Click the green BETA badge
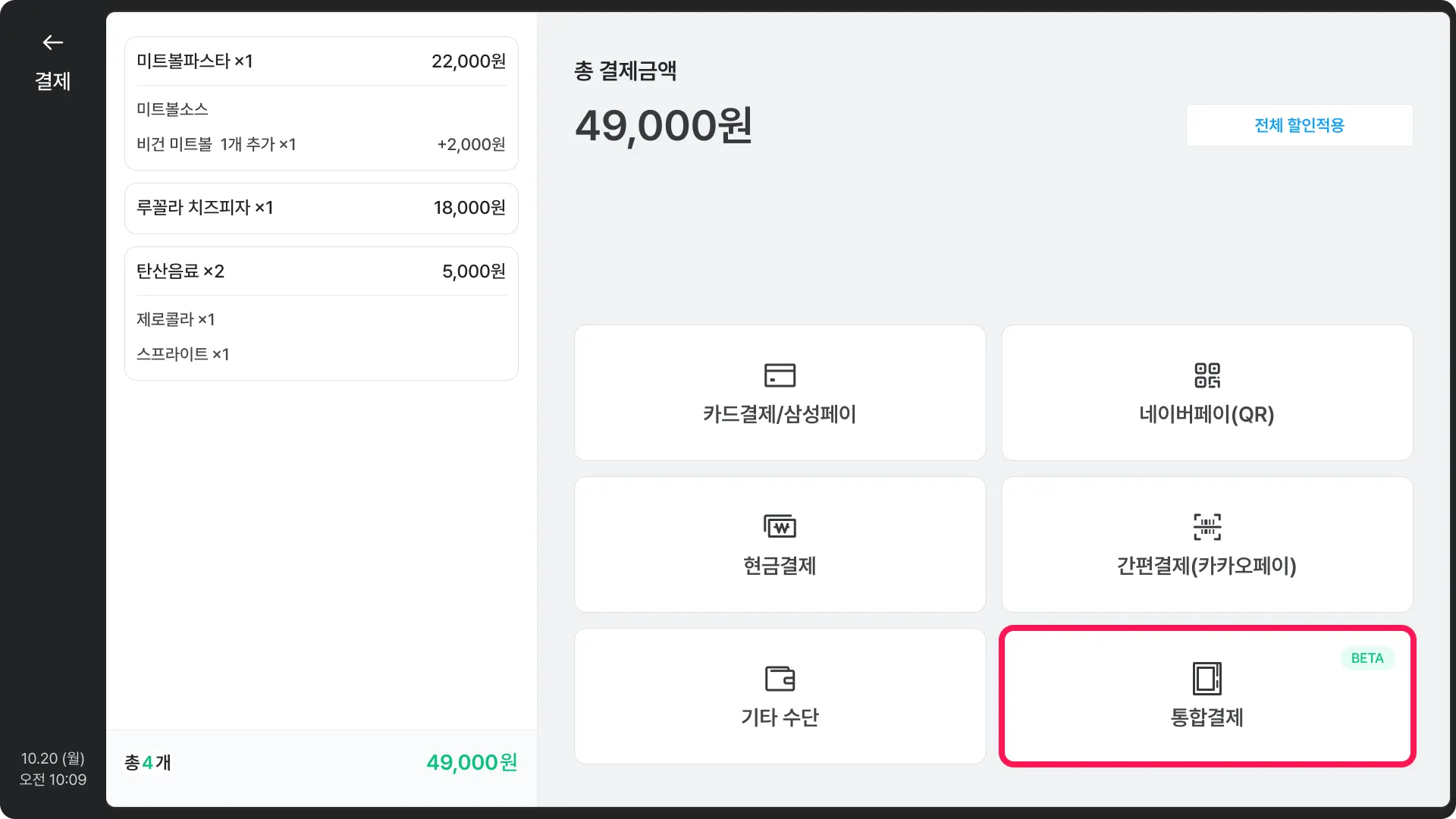This screenshot has height=819, width=1456. [1367, 658]
